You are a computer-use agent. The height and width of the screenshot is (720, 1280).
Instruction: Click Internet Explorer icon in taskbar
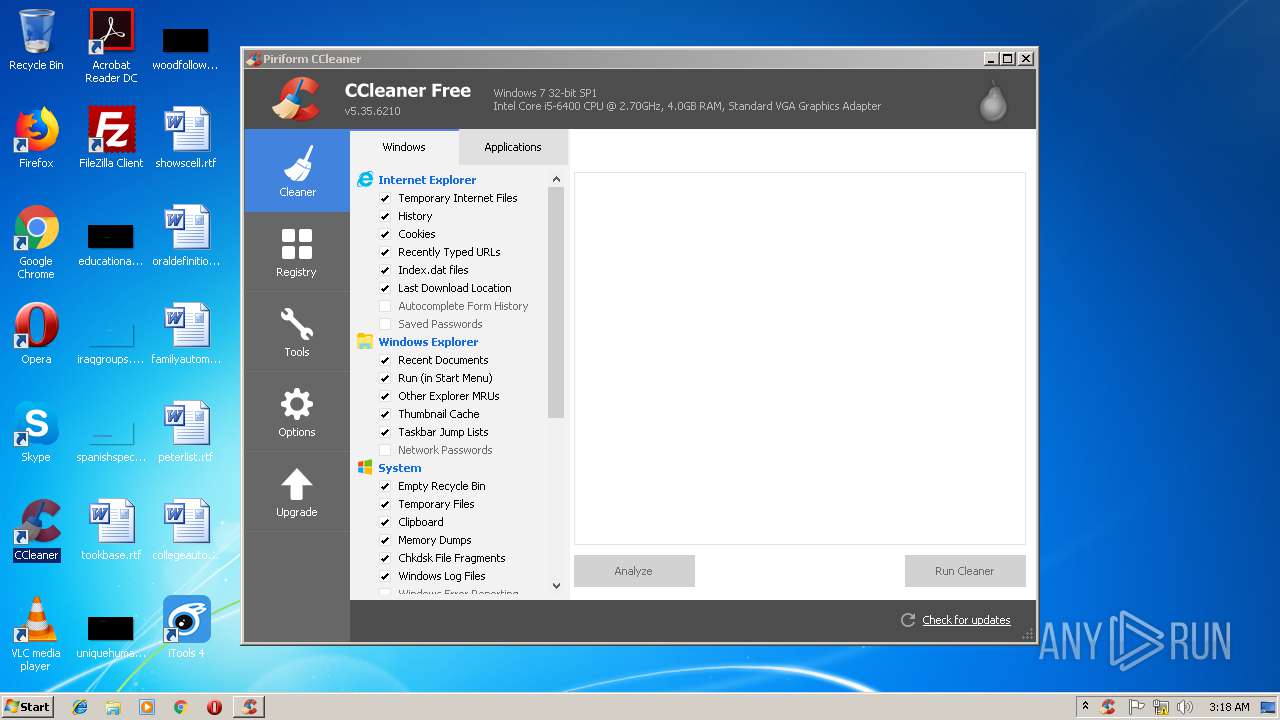pyautogui.click(x=80, y=707)
